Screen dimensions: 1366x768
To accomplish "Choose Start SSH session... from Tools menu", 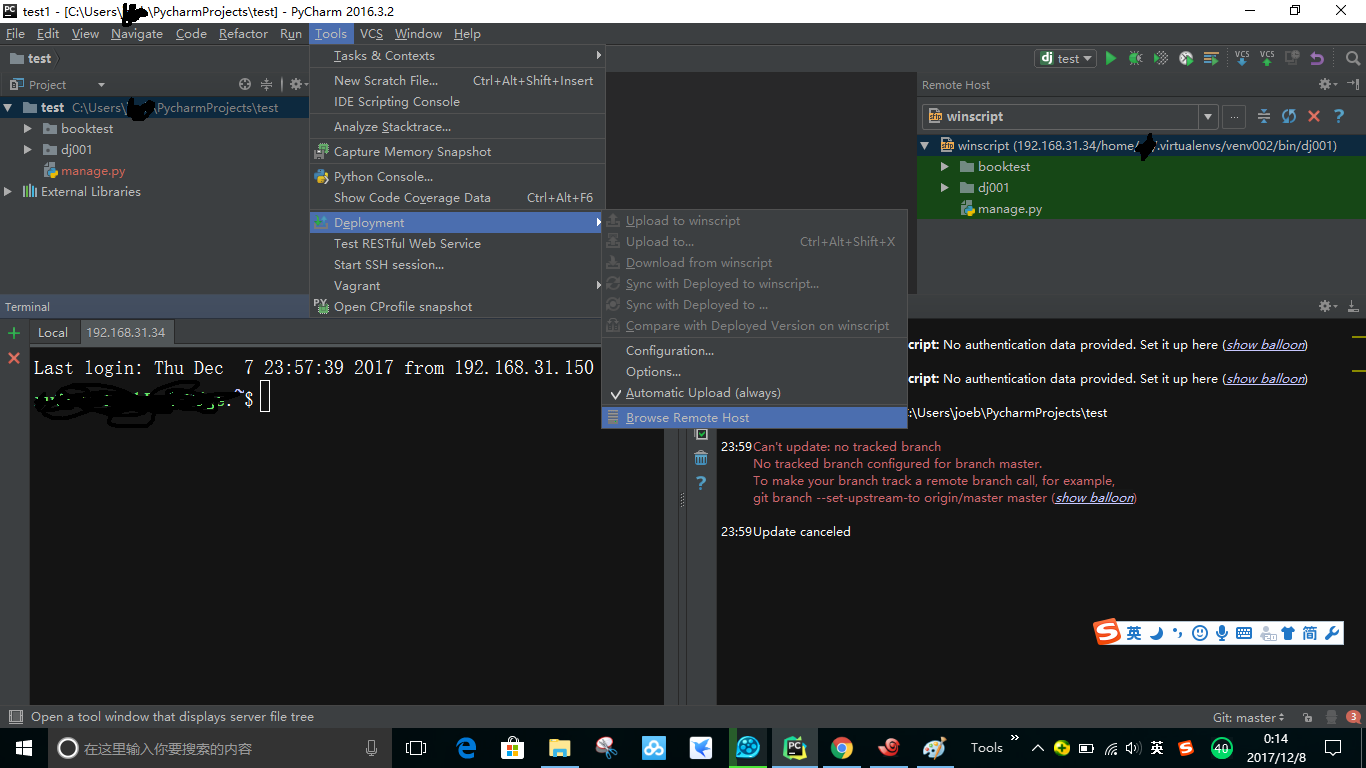I will tap(457, 265).
